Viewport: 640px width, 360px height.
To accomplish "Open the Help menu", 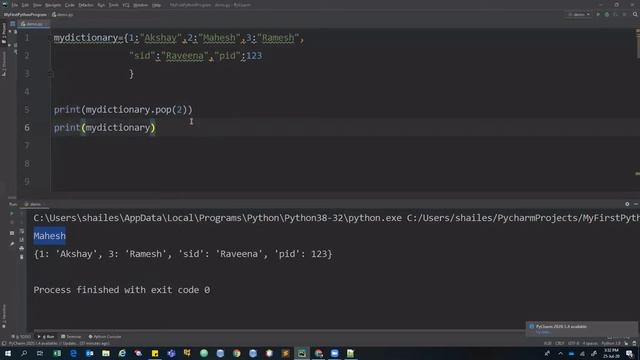I will point(156,5).
